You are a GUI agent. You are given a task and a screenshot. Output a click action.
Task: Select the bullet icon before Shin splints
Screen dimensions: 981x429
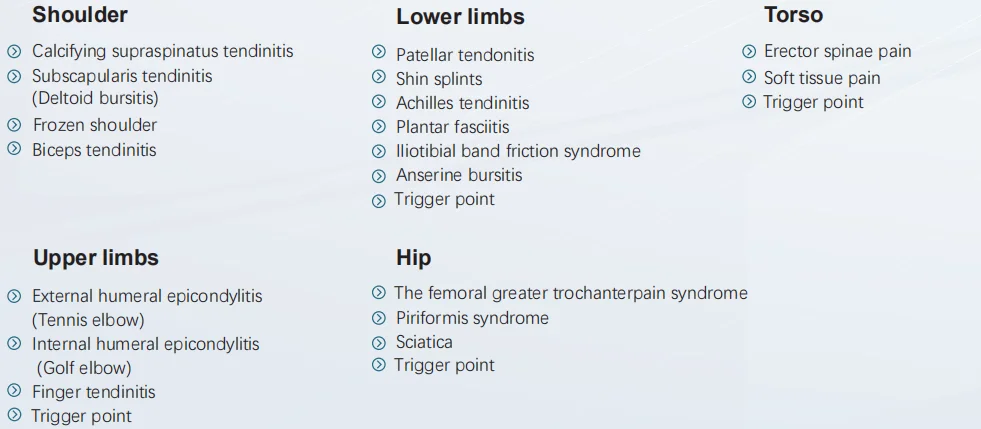[x=379, y=76]
